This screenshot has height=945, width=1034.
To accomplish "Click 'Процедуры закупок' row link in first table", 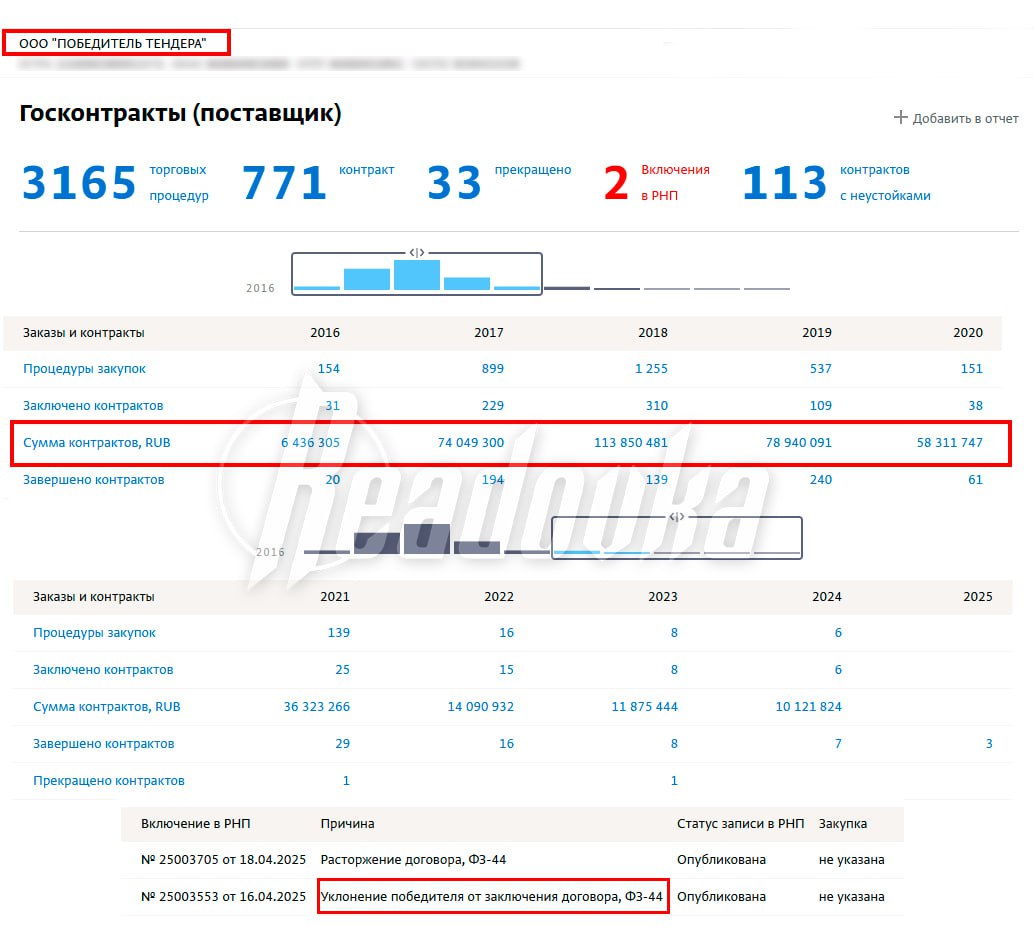I will point(84,369).
